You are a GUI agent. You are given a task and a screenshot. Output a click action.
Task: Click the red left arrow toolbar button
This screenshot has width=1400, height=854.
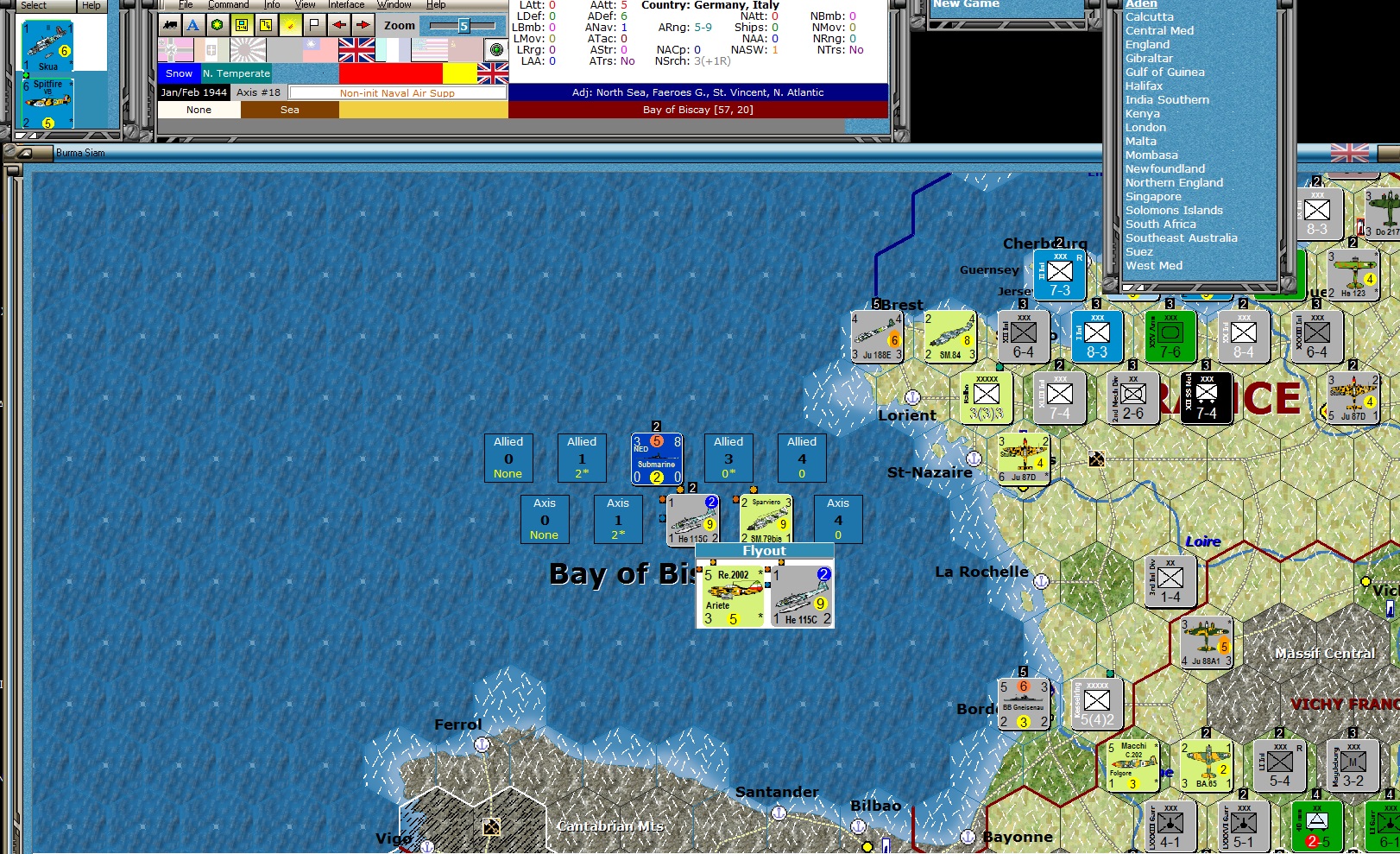pos(338,25)
